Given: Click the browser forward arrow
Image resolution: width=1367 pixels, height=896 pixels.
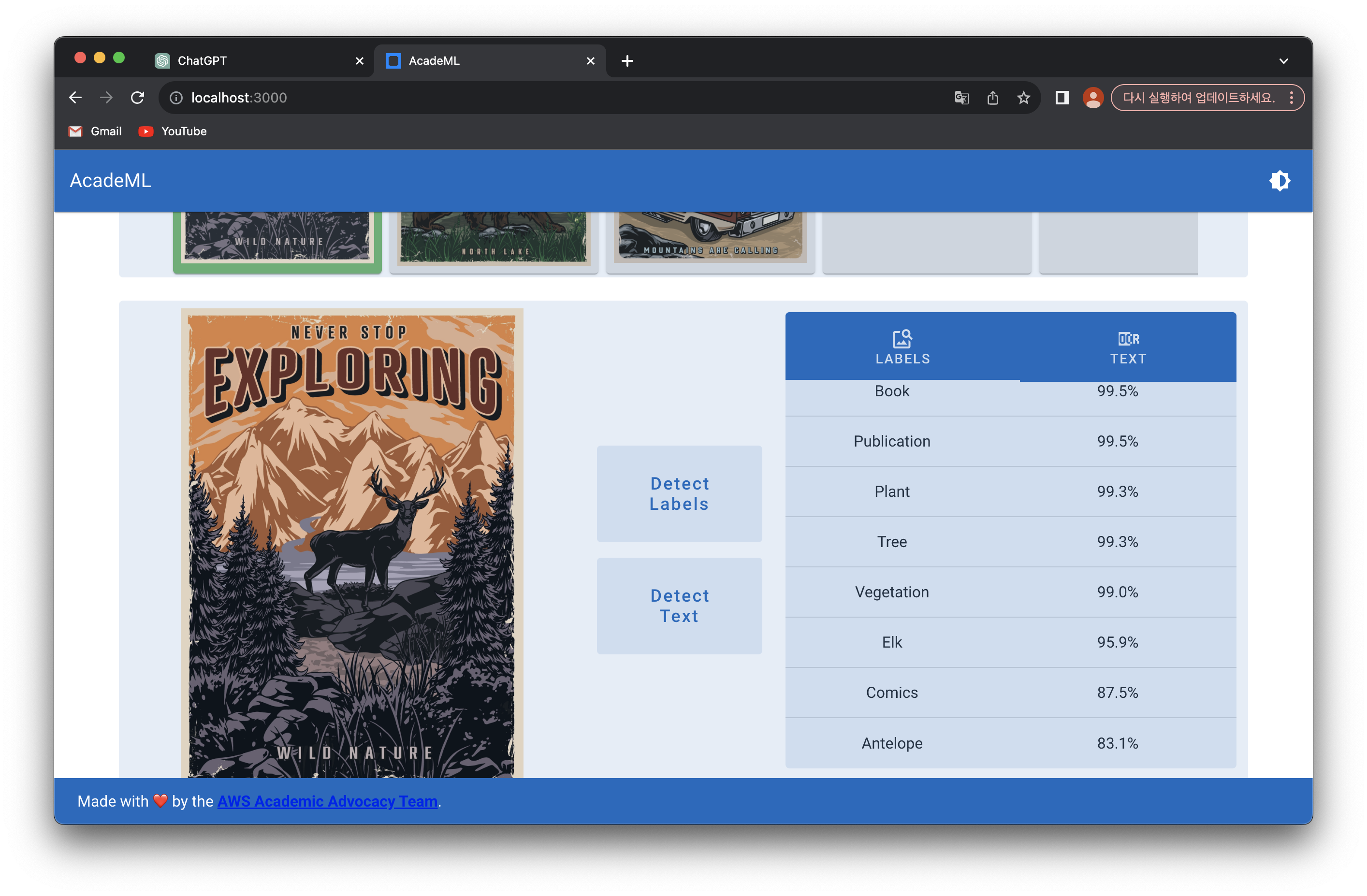Looking at the screenshot, I should [106, 98].
